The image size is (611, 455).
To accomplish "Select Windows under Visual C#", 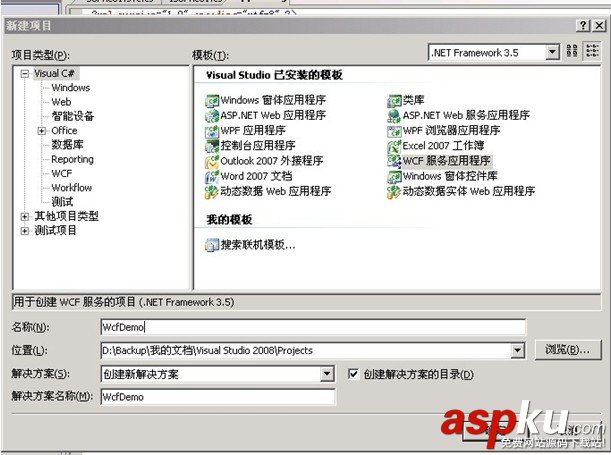I will pyautogui.click(x=71, y=88).
